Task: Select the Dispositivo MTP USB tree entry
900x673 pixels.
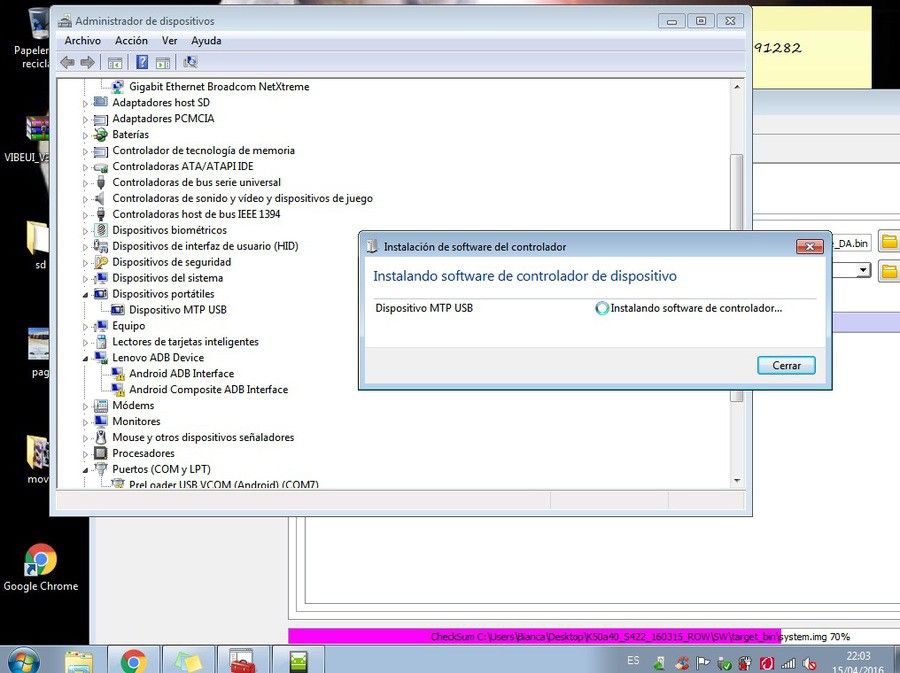Action: [x=177, y=310]
